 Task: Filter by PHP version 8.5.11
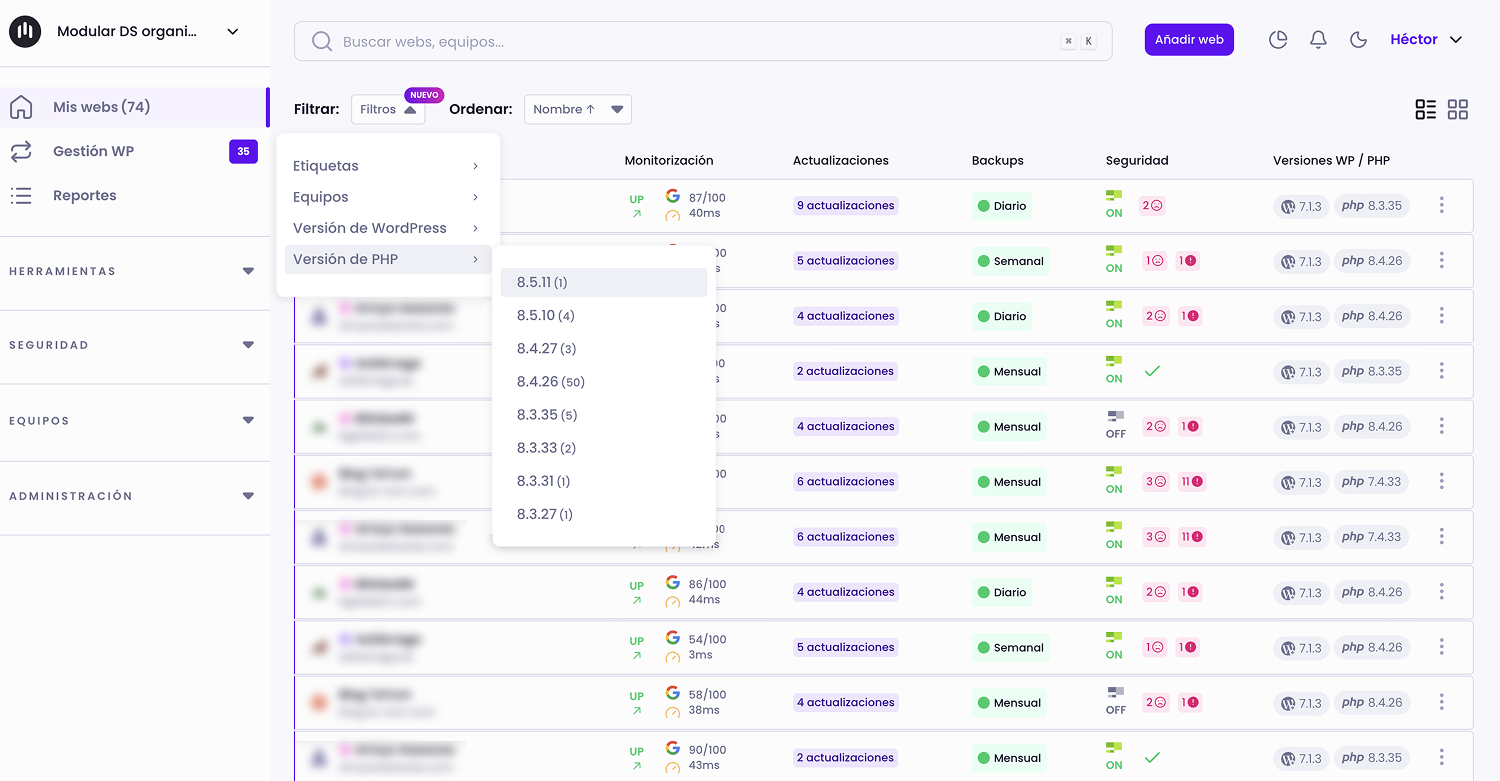pos(604,283)
